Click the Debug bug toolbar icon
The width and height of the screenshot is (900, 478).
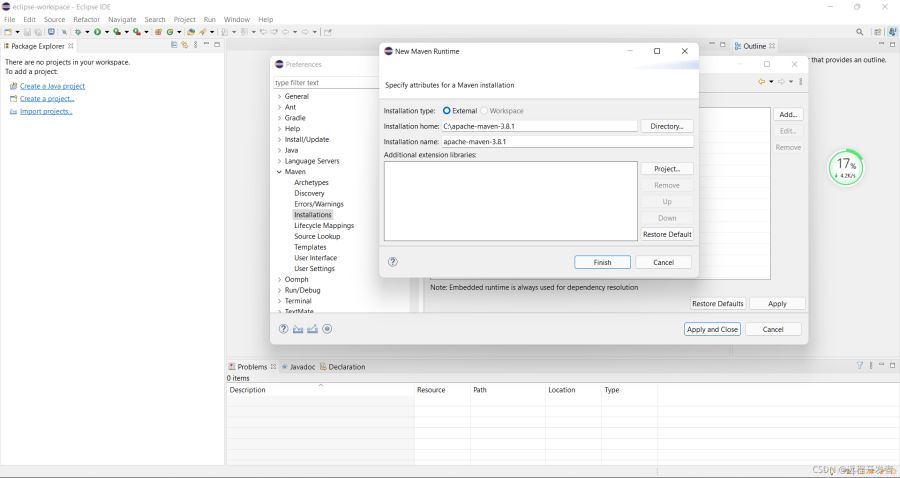pyautogui.click(x=77, y=32)
